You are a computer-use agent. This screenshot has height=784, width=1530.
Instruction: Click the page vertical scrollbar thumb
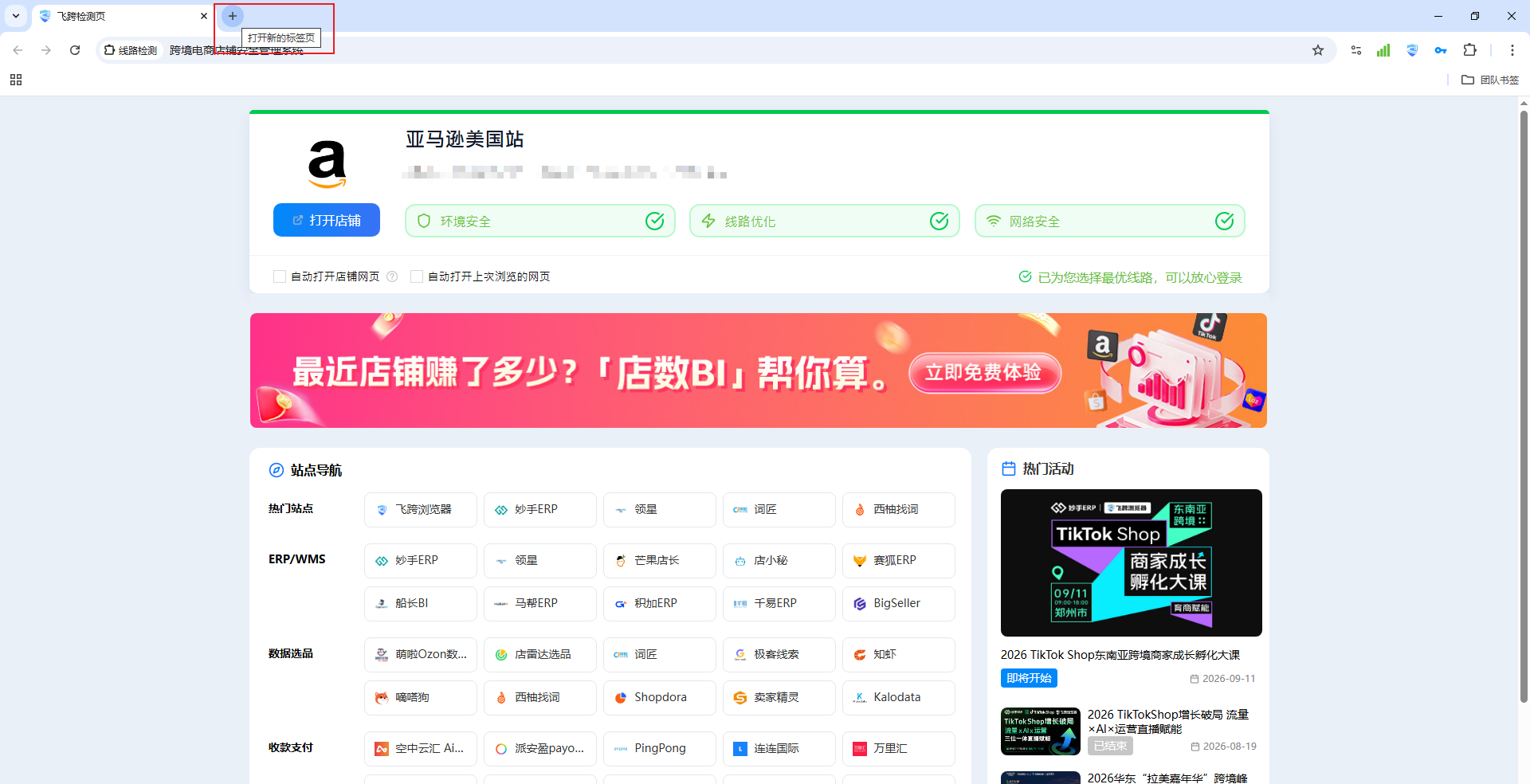pos(1524,406)
